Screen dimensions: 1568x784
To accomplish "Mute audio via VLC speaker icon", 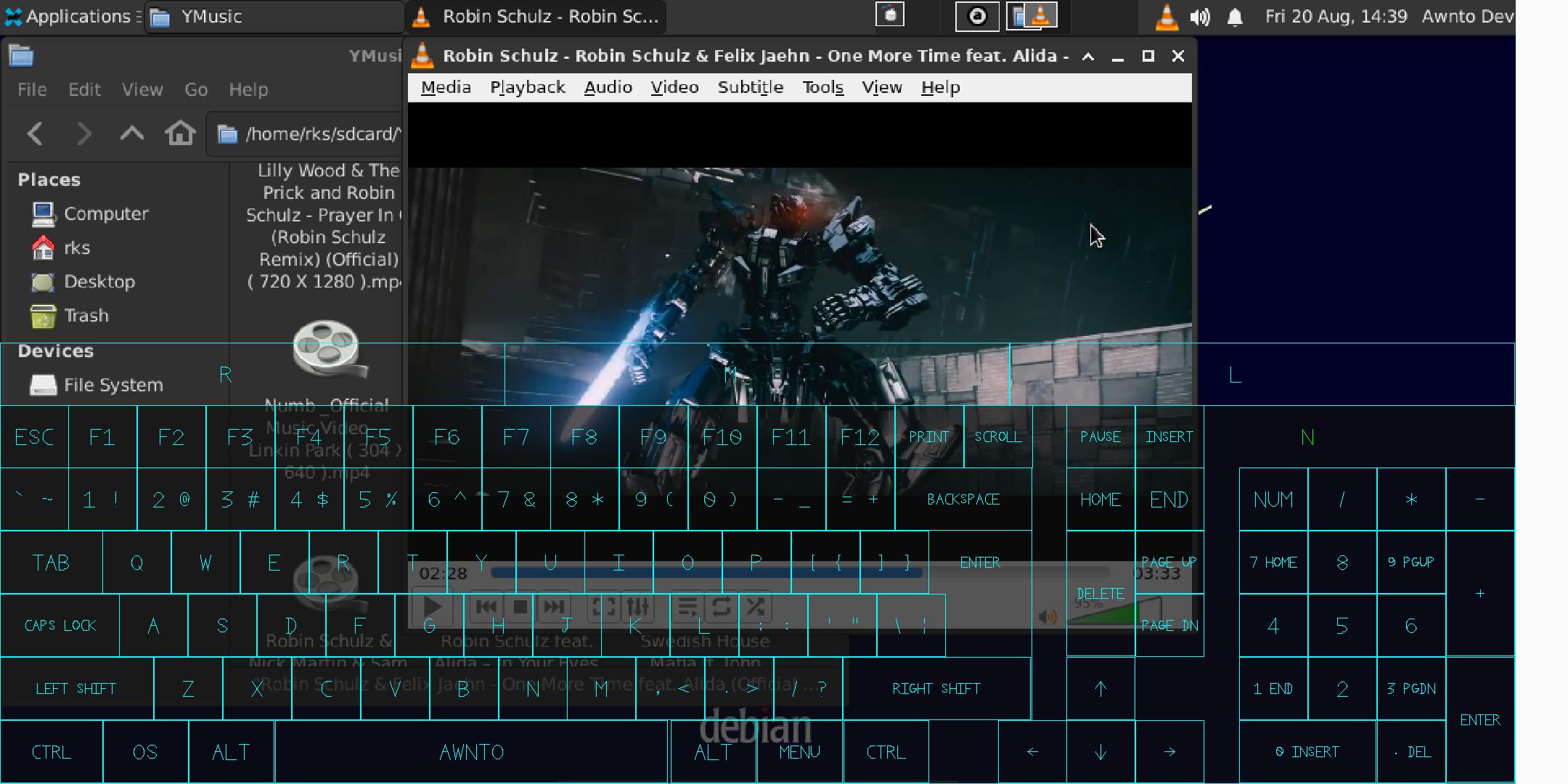I will (x=1048, y=617).
